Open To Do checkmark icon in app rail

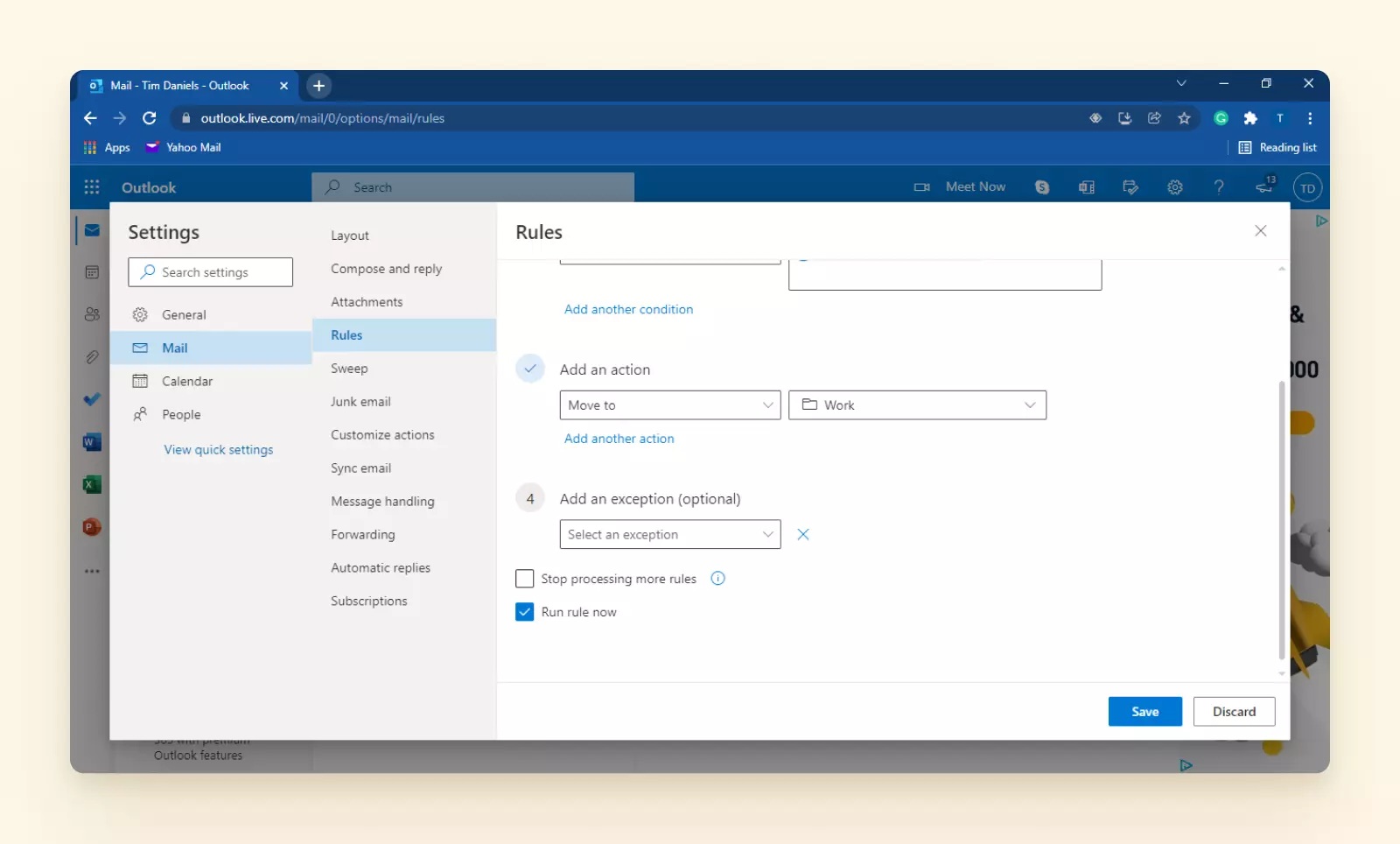92,399
